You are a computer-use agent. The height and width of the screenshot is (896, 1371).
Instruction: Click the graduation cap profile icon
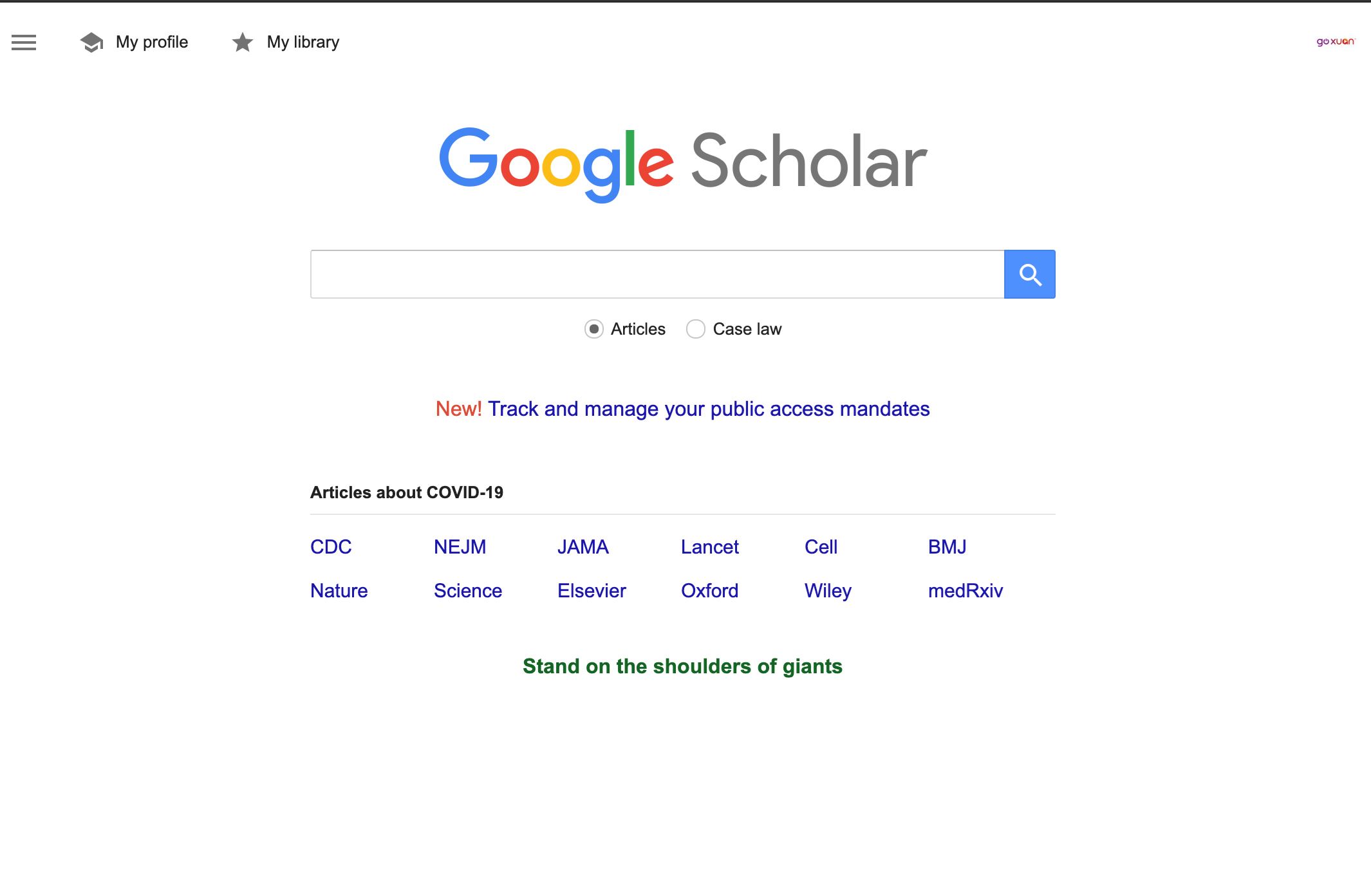coord(91,42)
